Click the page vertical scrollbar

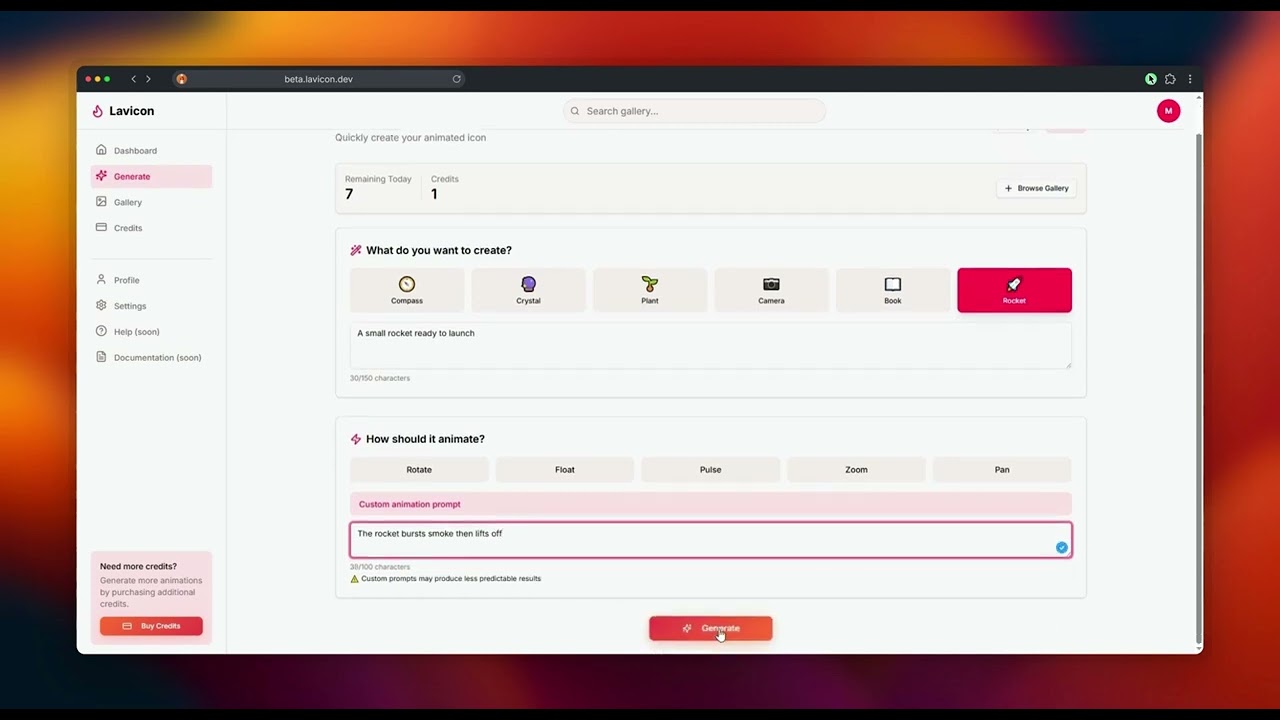tap(1198, 387)
